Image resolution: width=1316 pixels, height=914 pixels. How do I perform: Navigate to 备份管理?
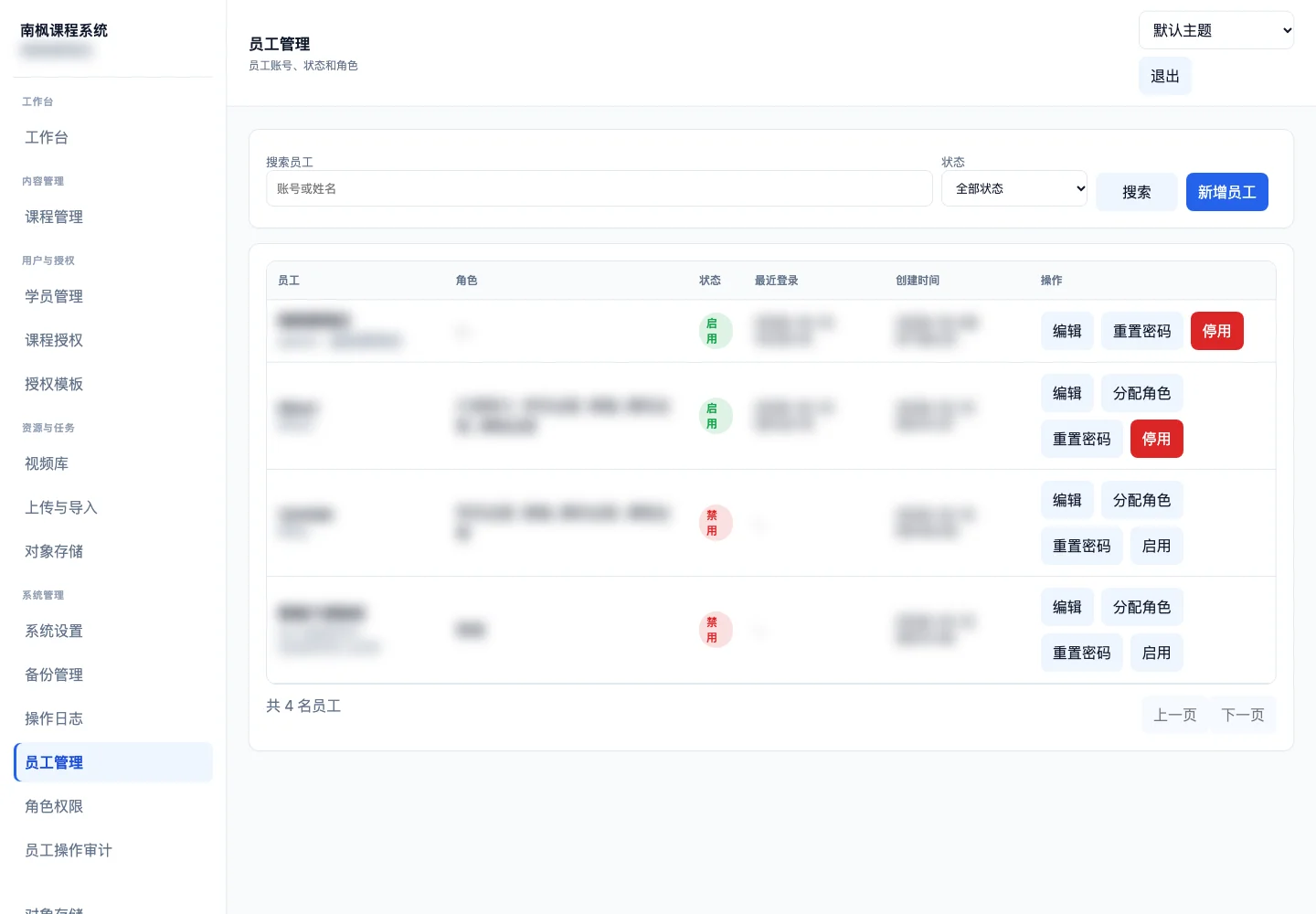[x=113, y=675]
